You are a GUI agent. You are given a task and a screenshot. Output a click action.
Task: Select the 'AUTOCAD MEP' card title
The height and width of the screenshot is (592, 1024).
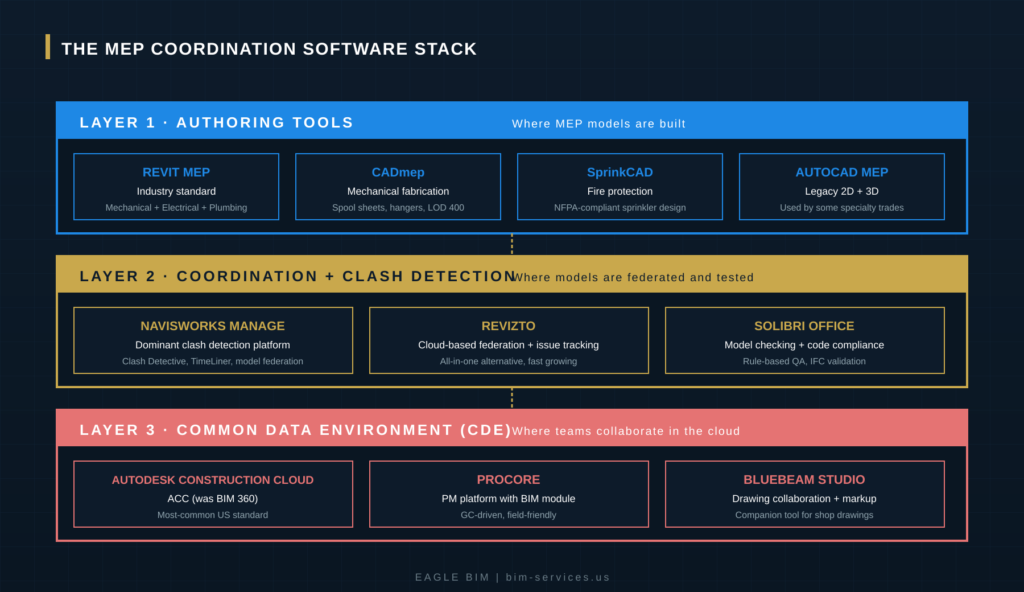(x=842, y=173)
